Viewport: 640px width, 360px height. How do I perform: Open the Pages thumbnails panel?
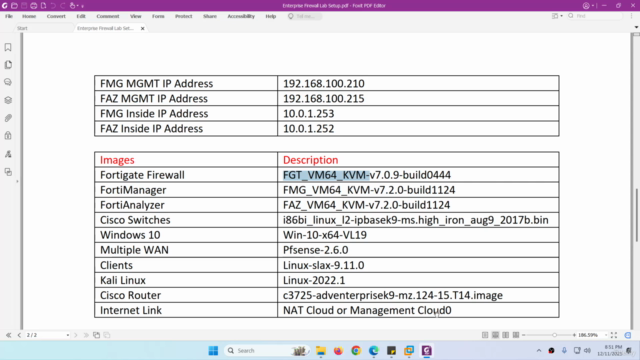[x=8, y=65]
